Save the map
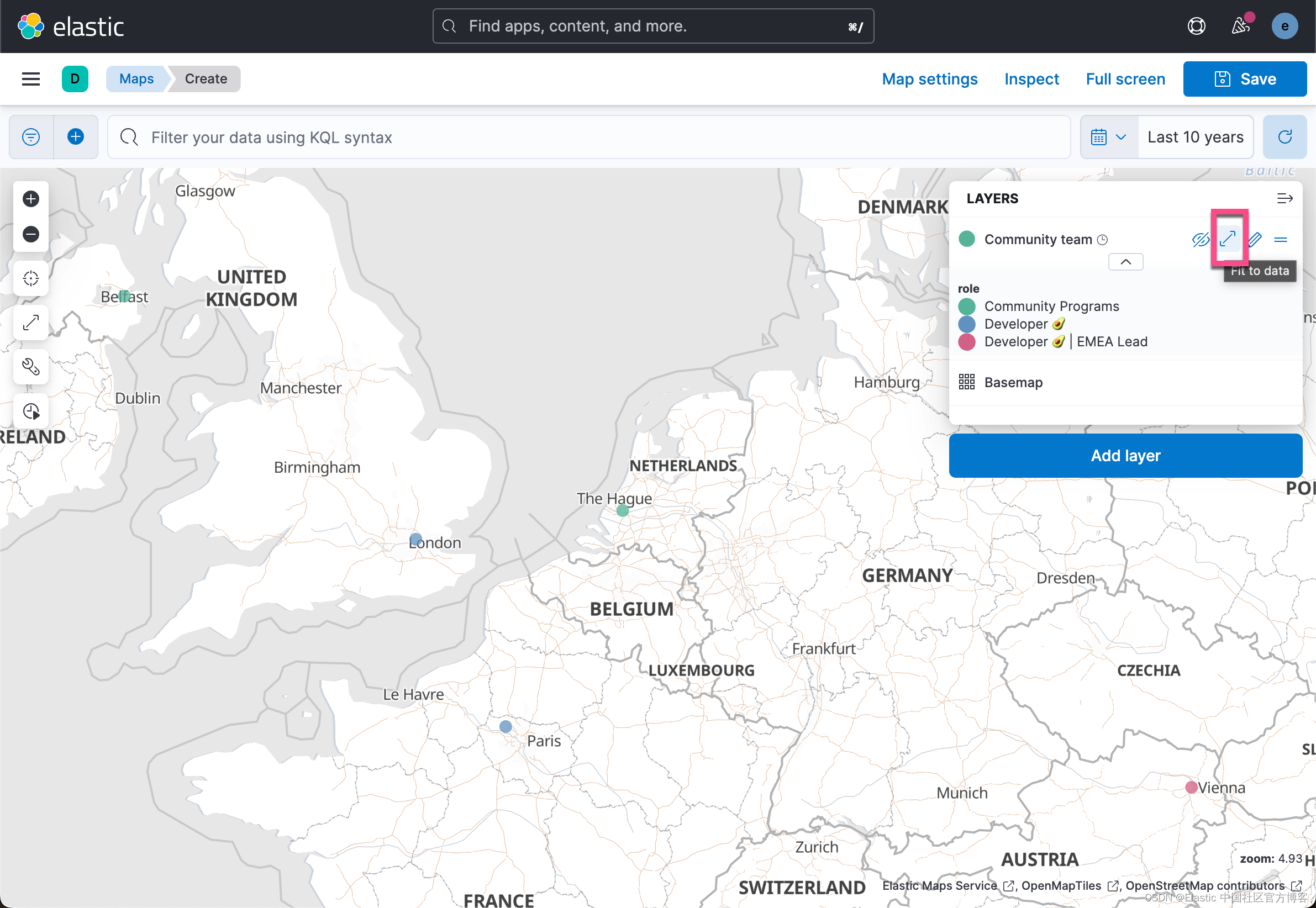The width and height of the screenshot is (1316, 908). pyautogui.click(x=1244, y=78)
